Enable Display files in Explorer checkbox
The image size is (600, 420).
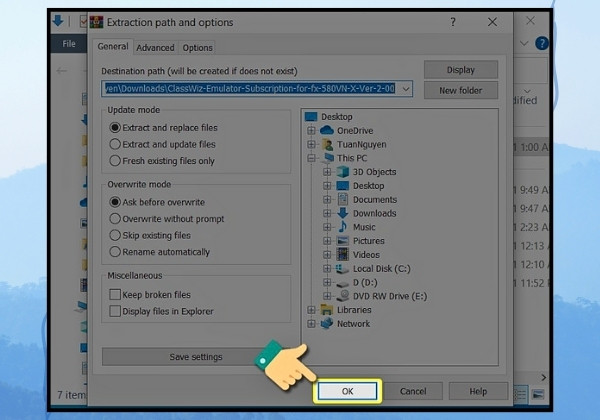pos(115,311)
